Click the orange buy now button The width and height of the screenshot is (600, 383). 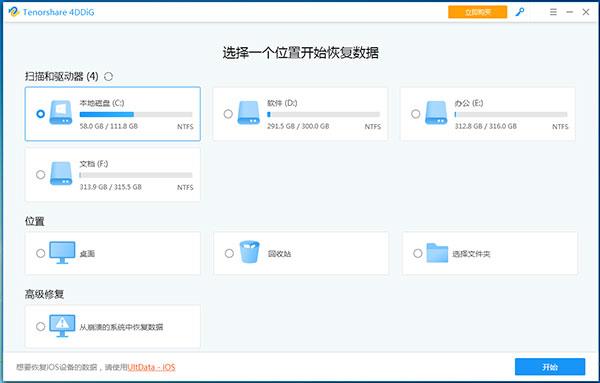[478, 12]
